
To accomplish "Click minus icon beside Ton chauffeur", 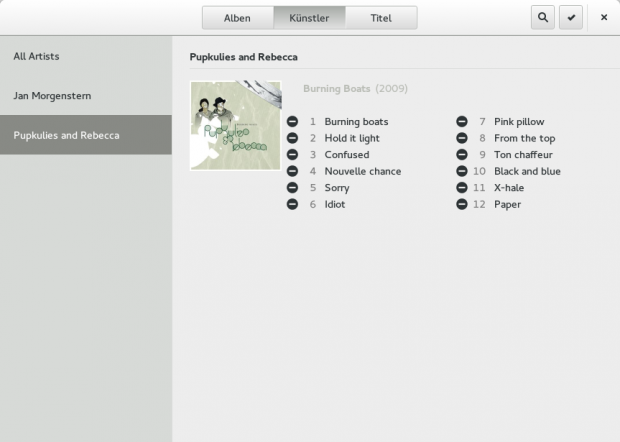I will [462, 155].
